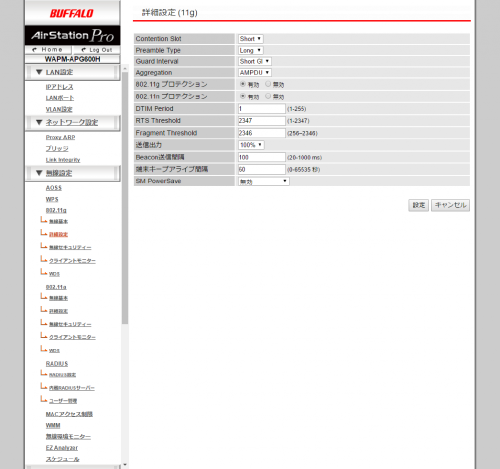The height and width of the screenshot is (469, 500).
Task: Enable 802.11g プロテクション 有効 radio
Action: coord(243,84)
